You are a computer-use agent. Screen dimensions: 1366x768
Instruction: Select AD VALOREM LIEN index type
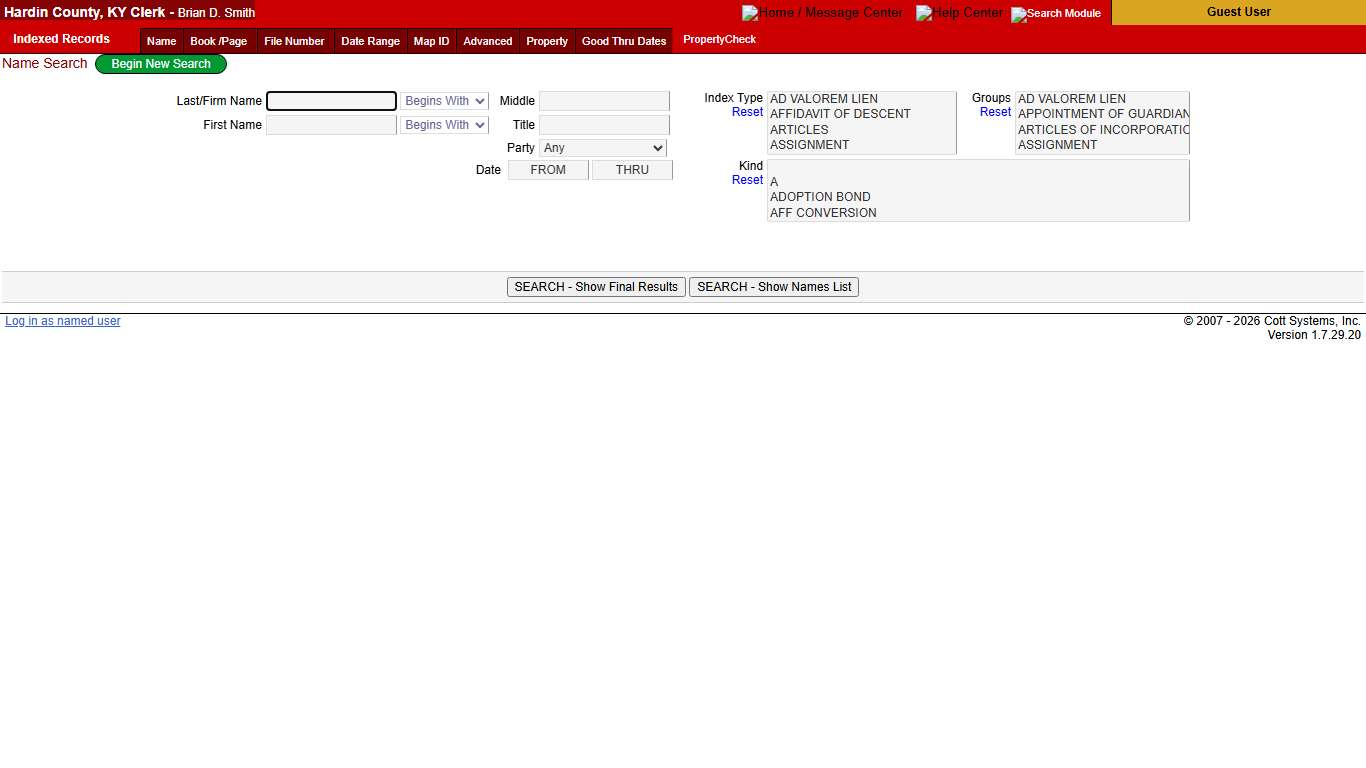point(822,98)
